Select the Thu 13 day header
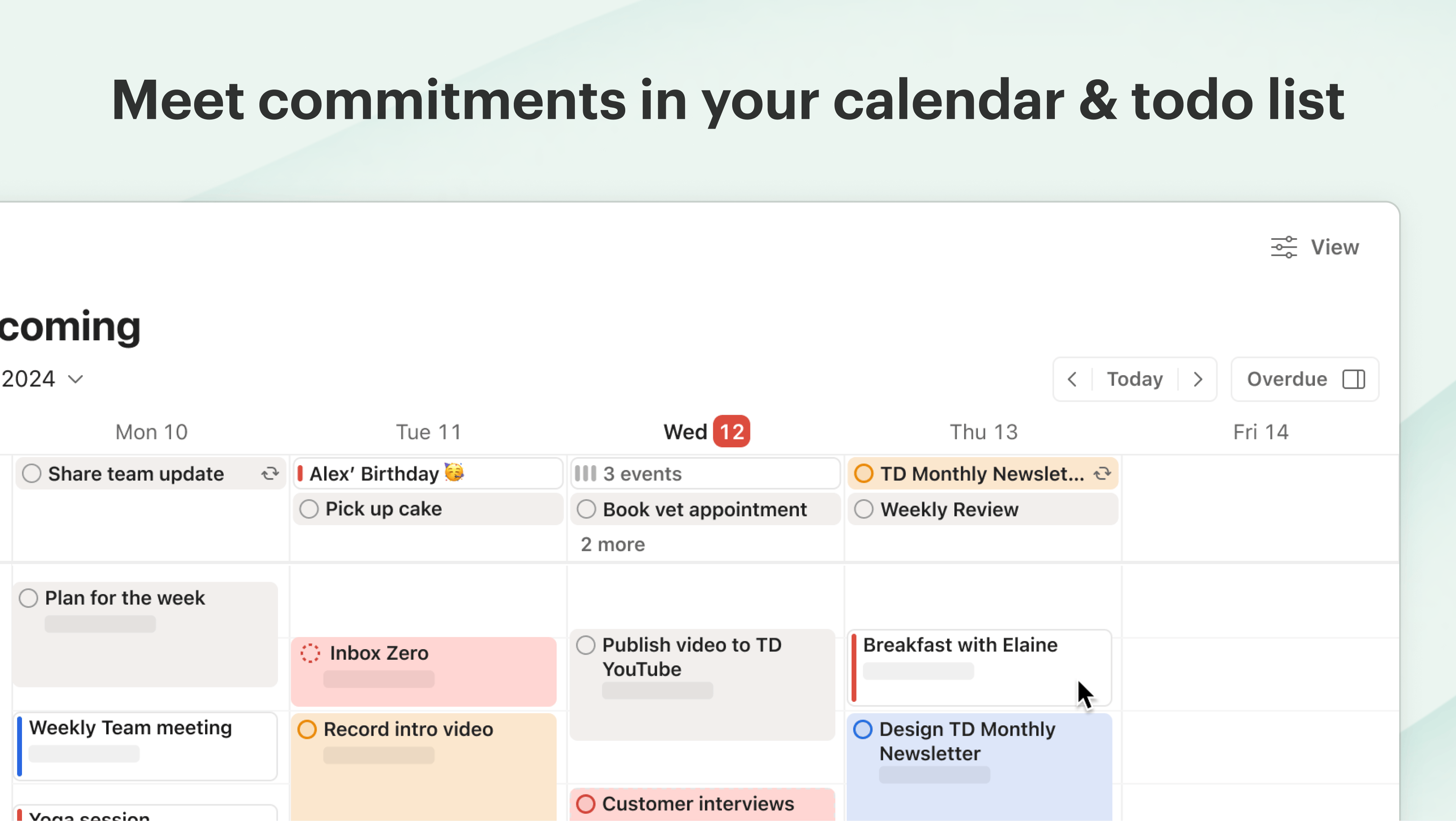This screenshot has width=1456, height=821. tap(984, 432)
